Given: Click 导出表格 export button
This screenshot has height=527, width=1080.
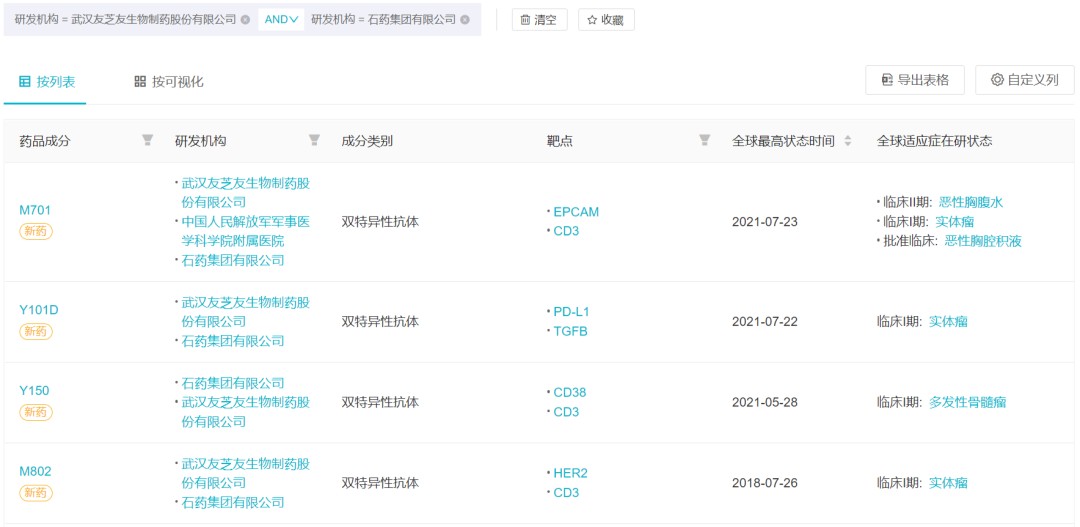Looking at the screenshot, I should point(915,80).
